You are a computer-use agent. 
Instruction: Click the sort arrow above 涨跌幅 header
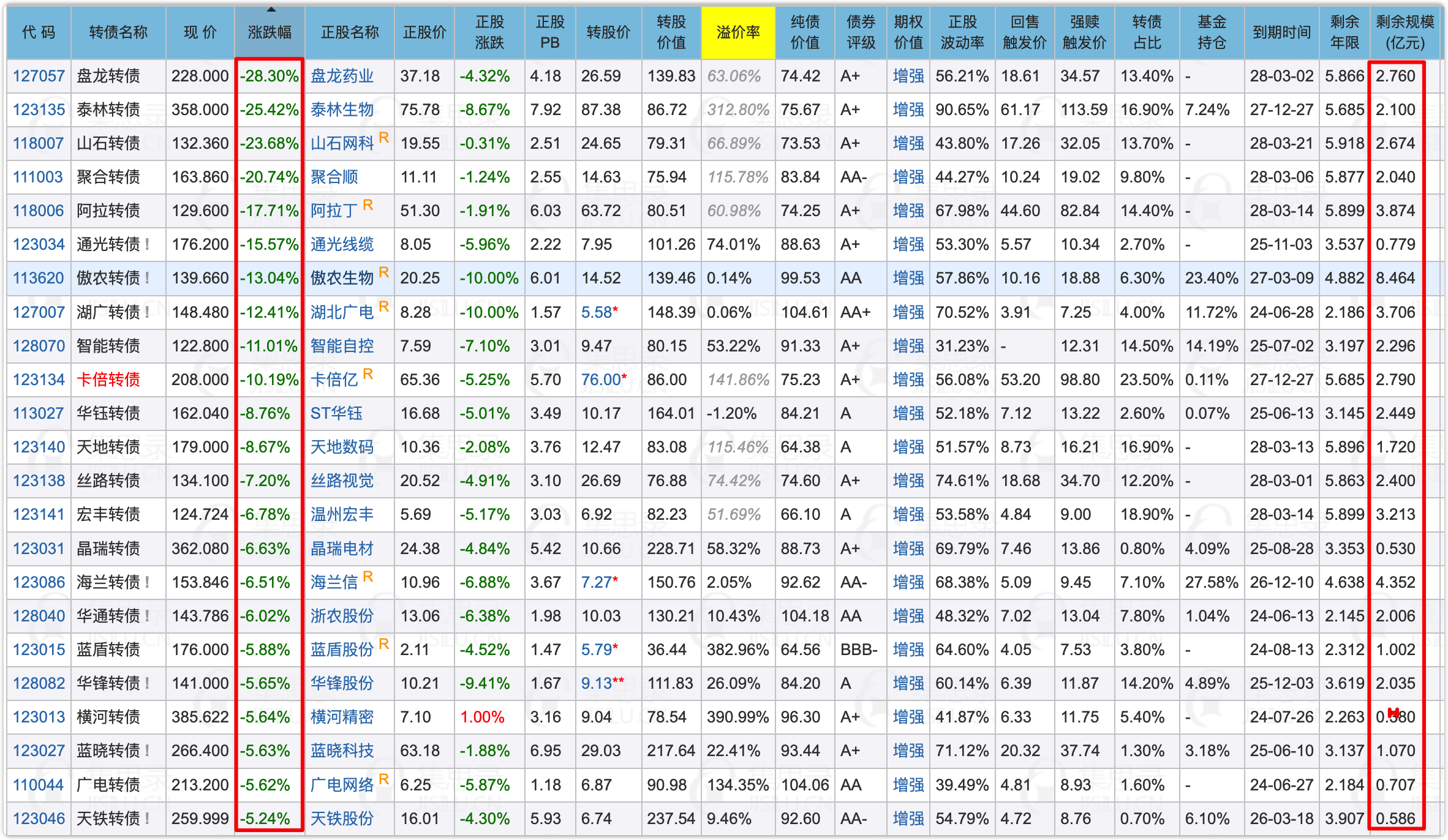pos(271,10)
